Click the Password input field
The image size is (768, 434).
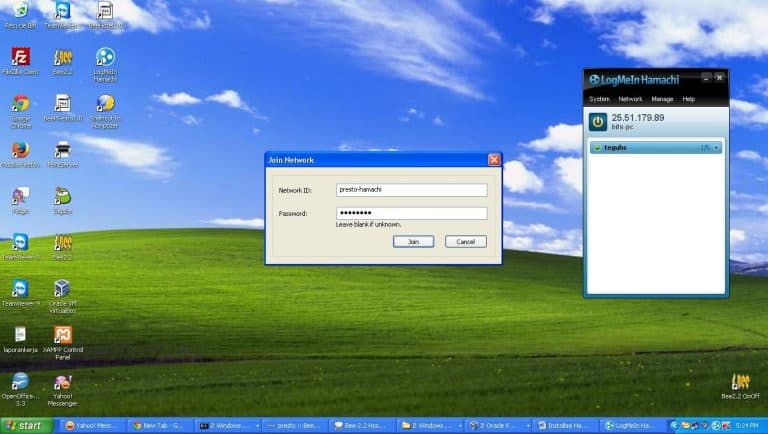tap(411, 213)
